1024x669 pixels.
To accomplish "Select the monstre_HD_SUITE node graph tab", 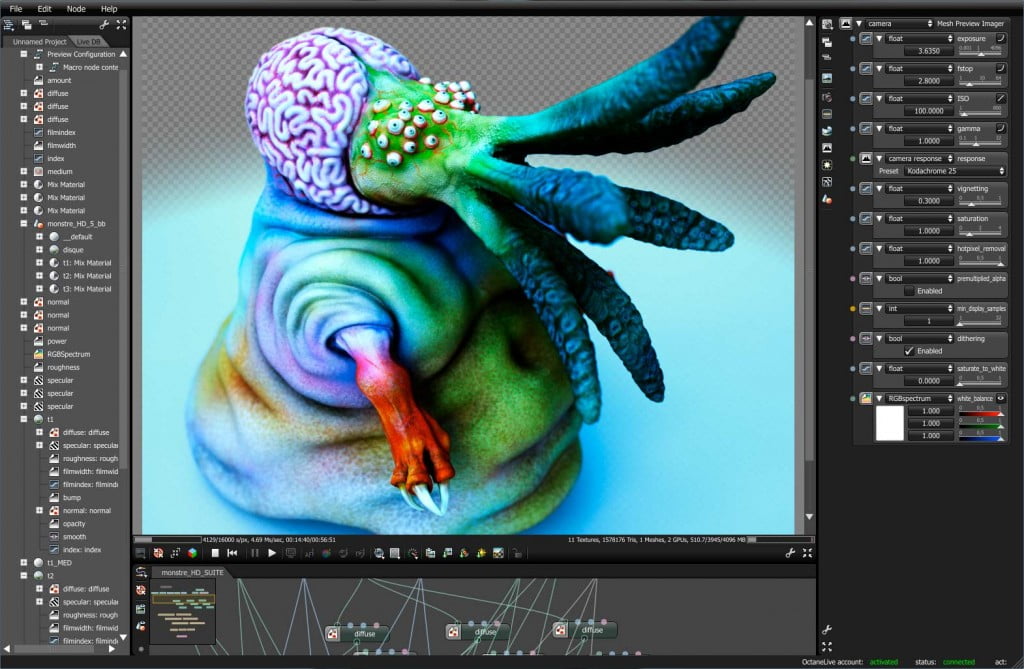I will 193,573.
